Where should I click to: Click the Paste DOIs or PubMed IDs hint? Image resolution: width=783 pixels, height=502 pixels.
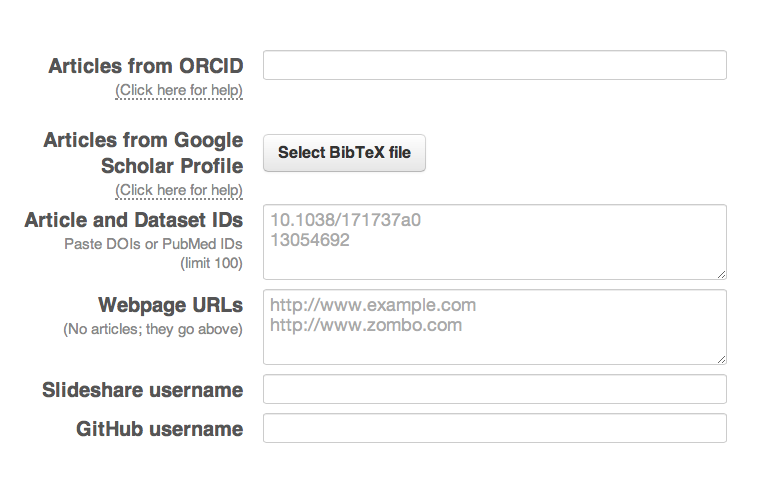[x=153, y=244]
